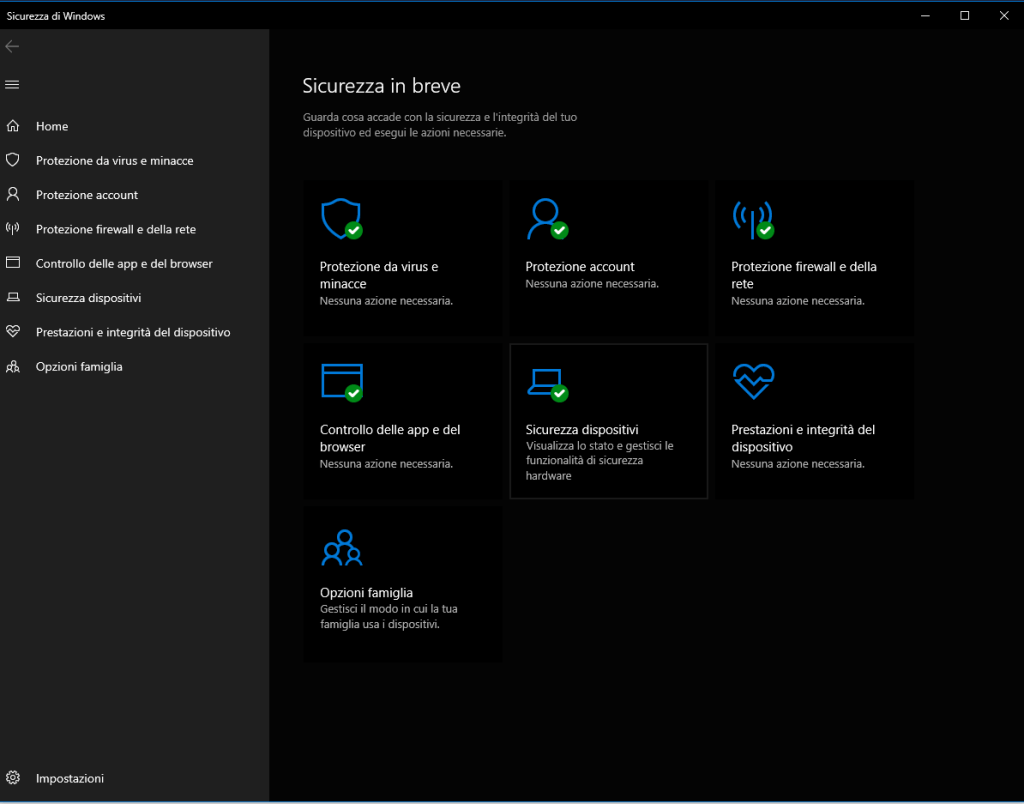This screenshot has height=804, width=1024.
Task: Select Protezione firewall e della rete in sidebar
Action: (116, 229)
